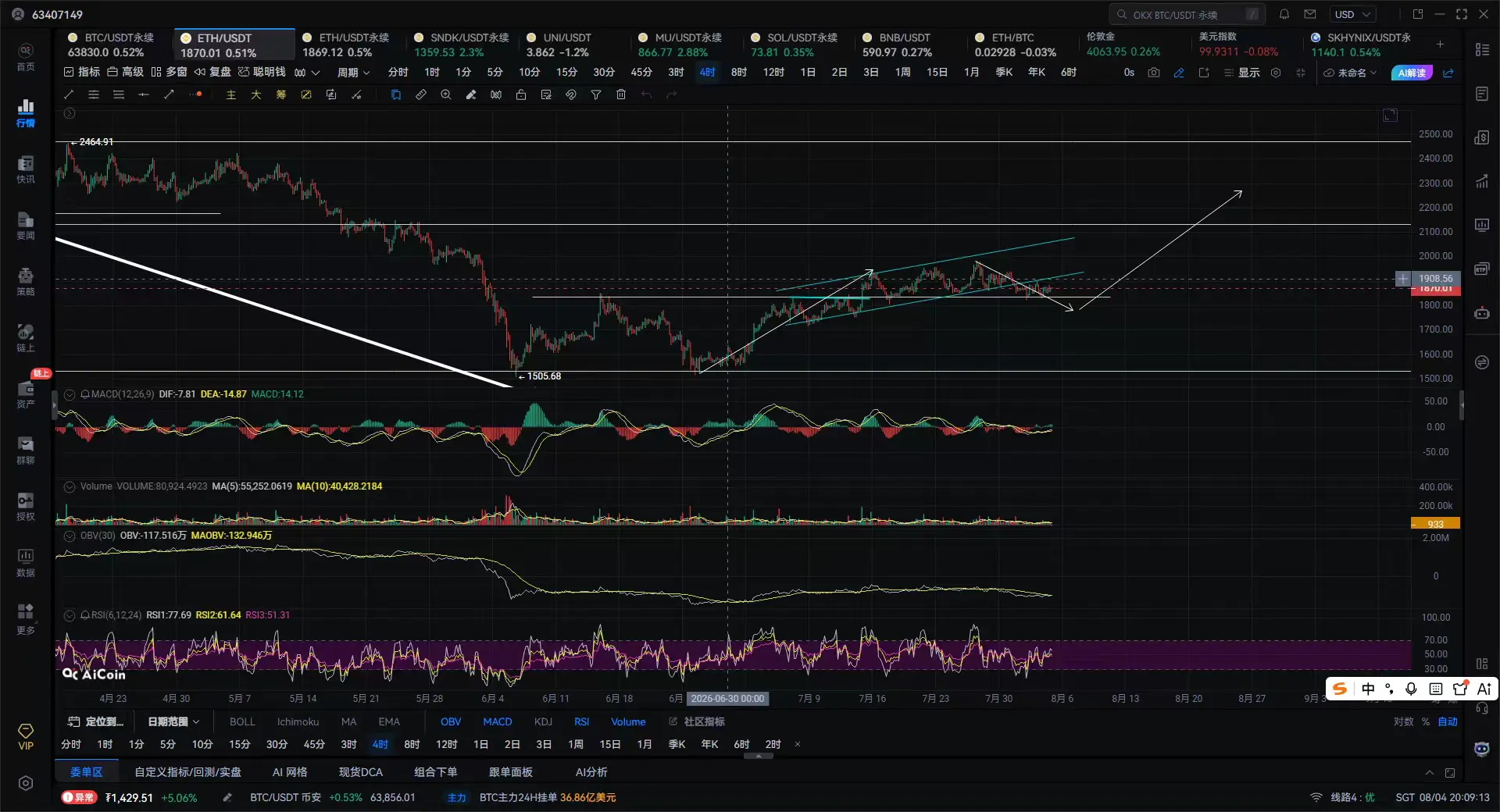This screenshot has width=1500, height=812.
Task: Open the 显示 display options menu
Action: pyautogui.click(x=1242, y=73)
